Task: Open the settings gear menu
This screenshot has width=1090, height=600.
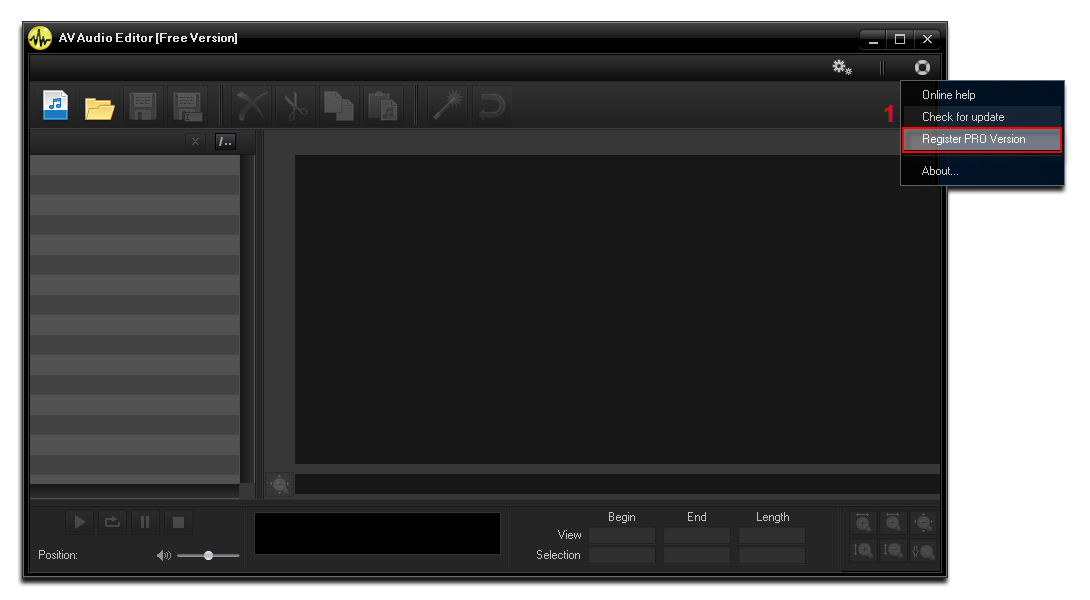Action: (841, 67)
